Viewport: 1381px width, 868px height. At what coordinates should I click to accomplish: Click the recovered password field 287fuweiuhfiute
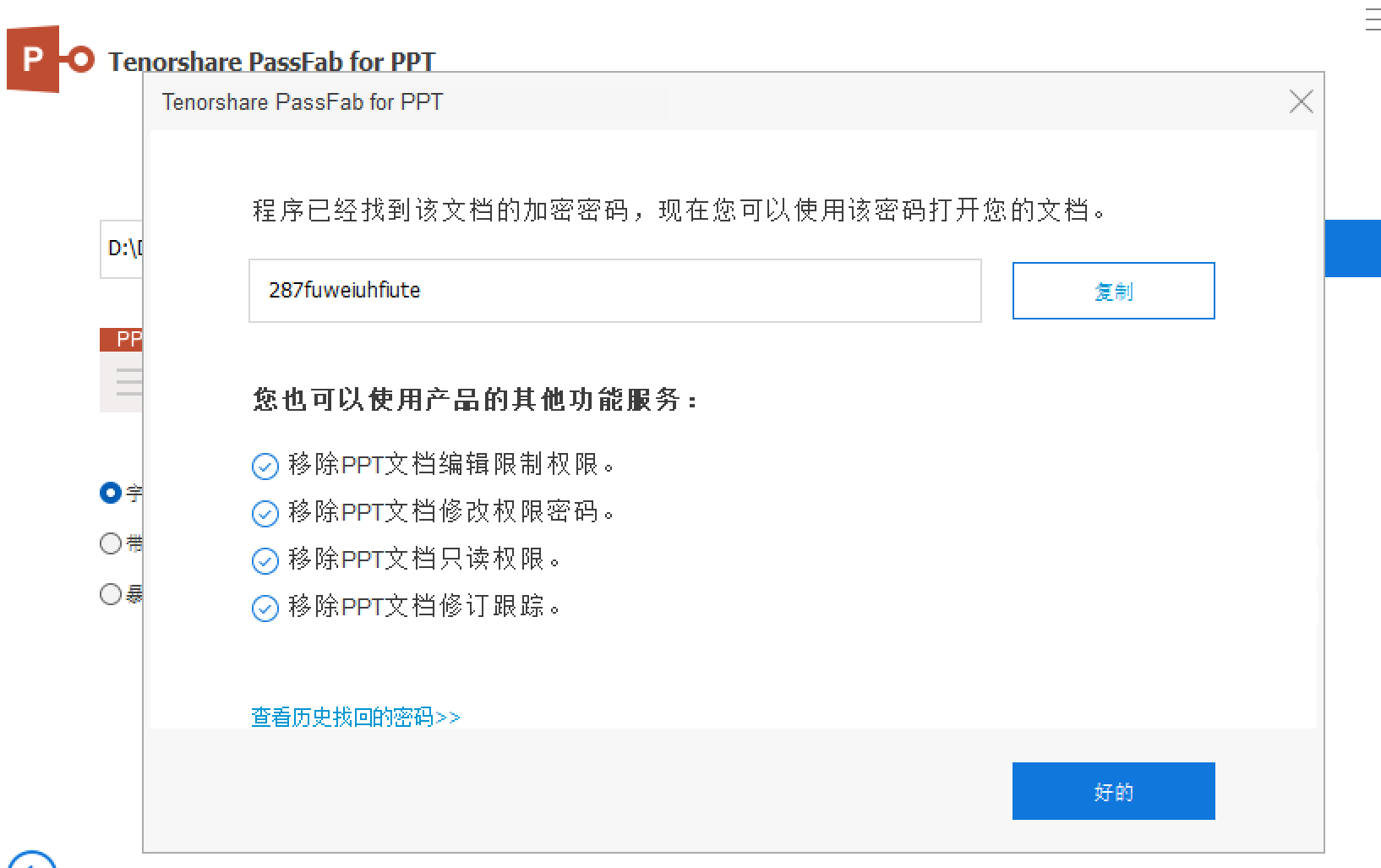614,291
